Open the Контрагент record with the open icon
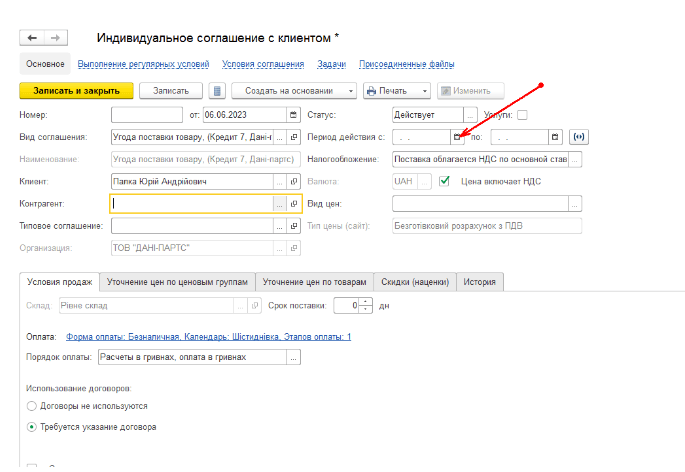The height and width of the screenshot is (472, 685). coord(294,203)
